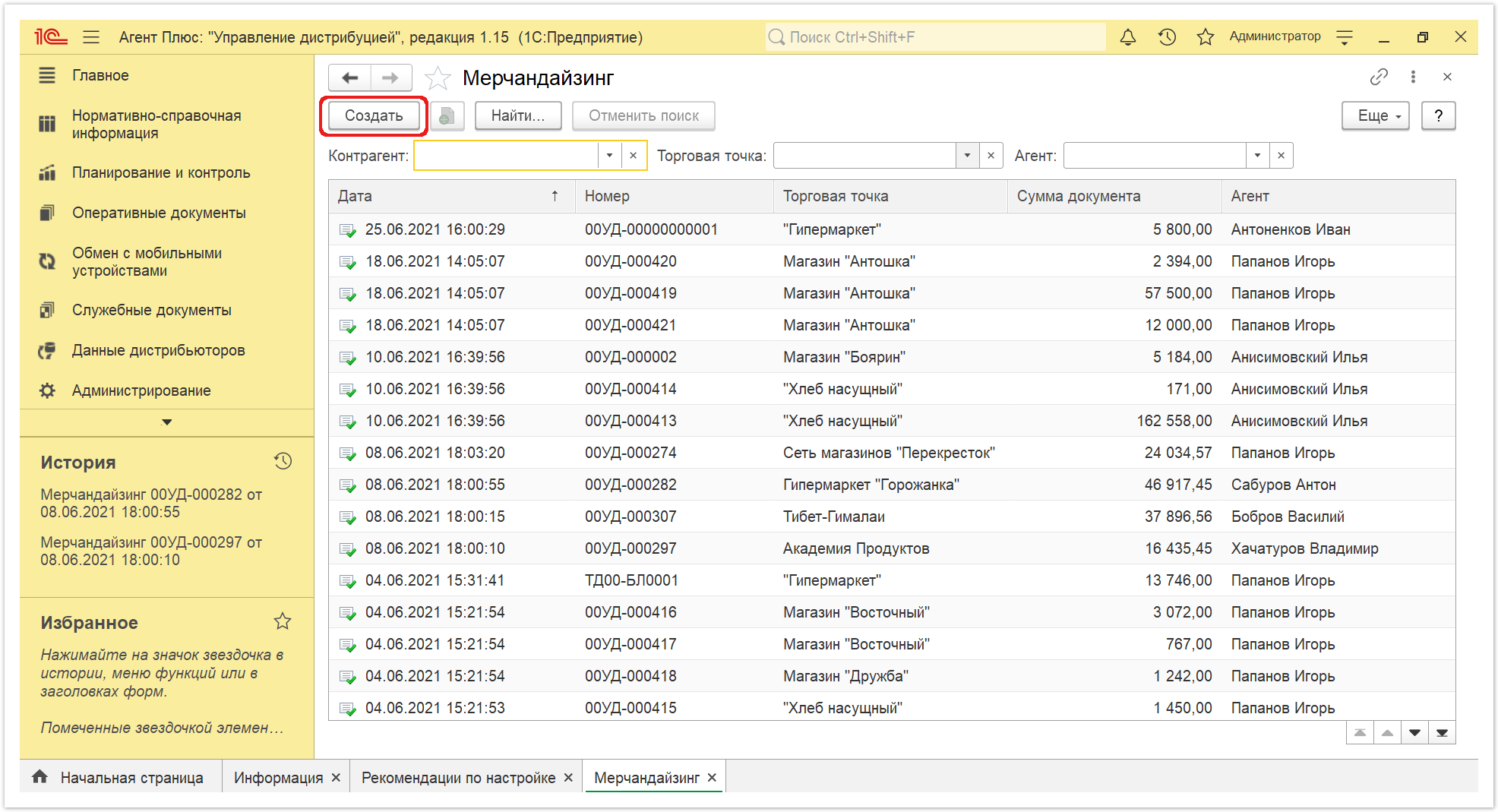Close the Информация tab

click(x=336, y=778)
